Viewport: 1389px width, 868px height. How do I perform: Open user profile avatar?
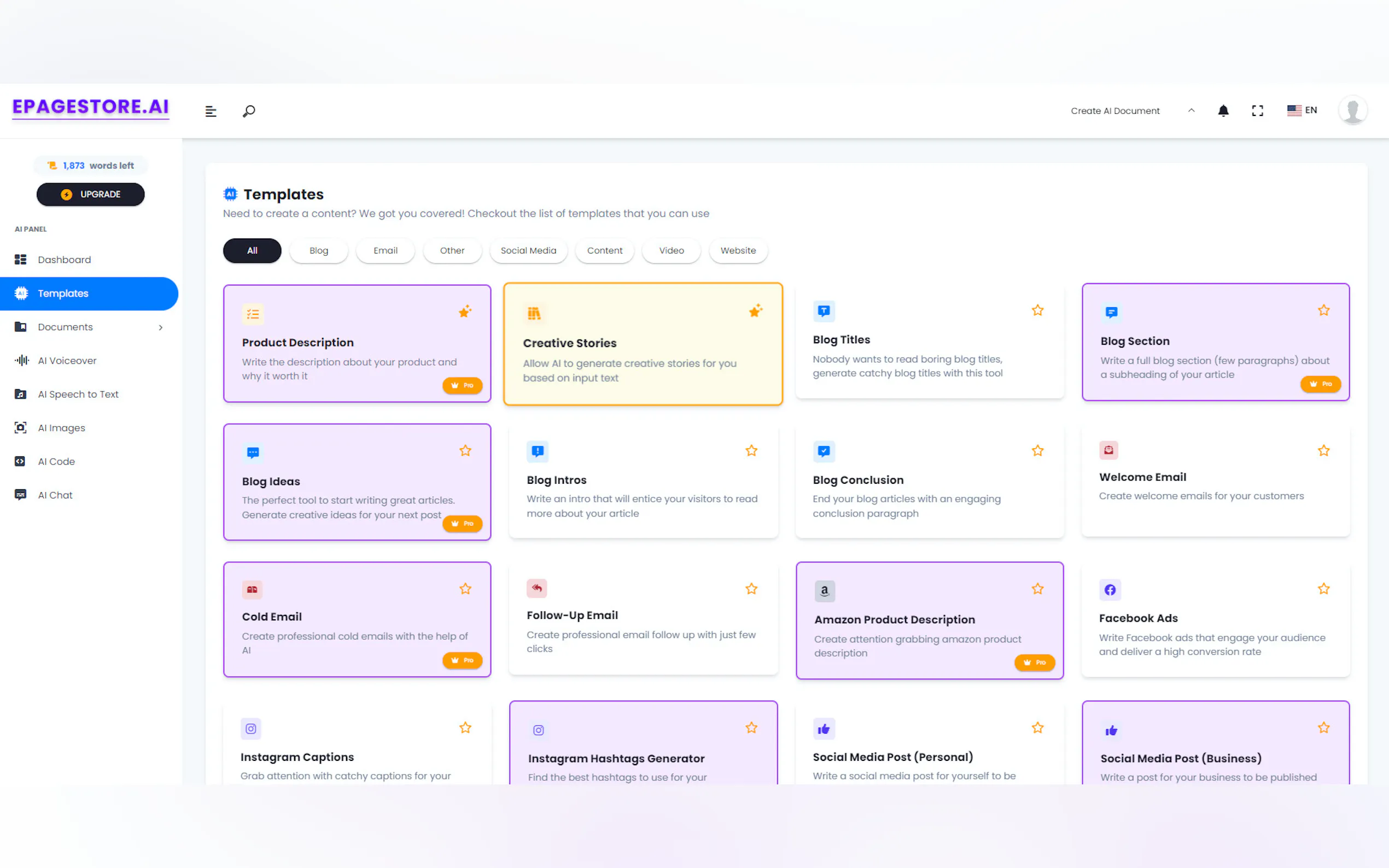pyautogui.click(x=1352, y=110)
